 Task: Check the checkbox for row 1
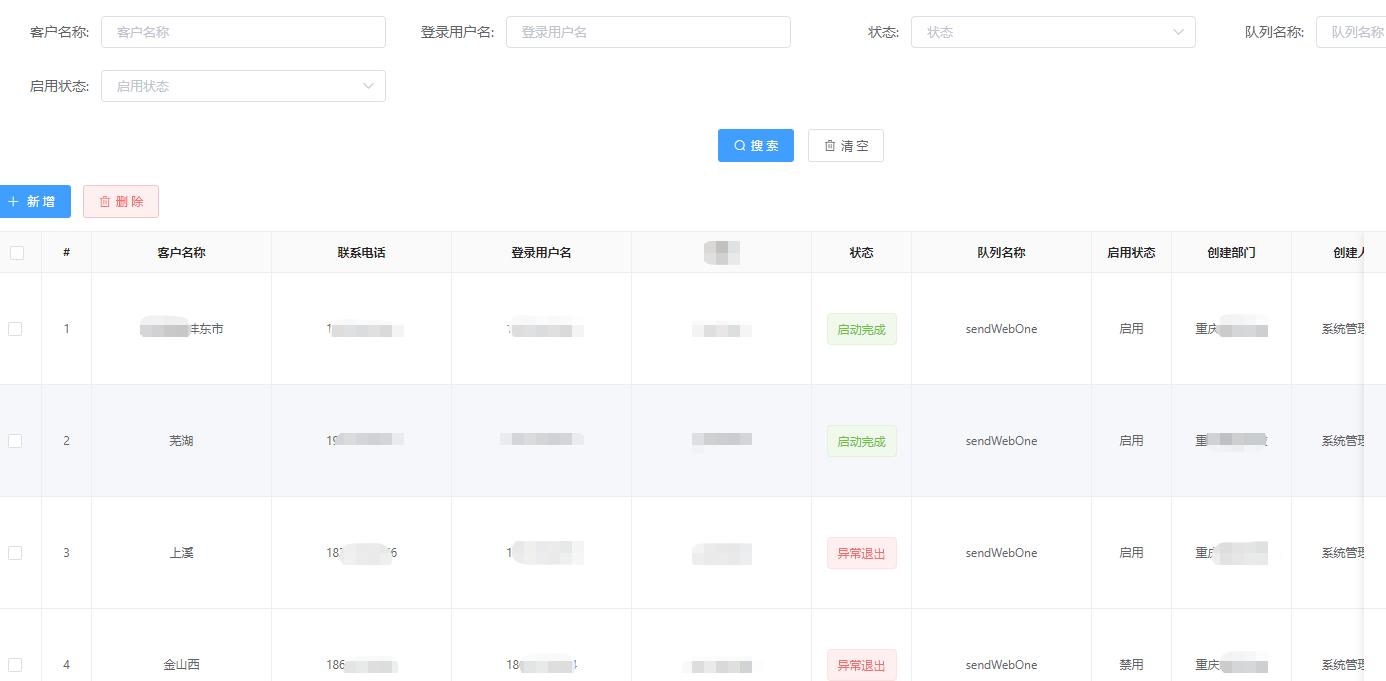pyautogui.click(x=15, y=329)
